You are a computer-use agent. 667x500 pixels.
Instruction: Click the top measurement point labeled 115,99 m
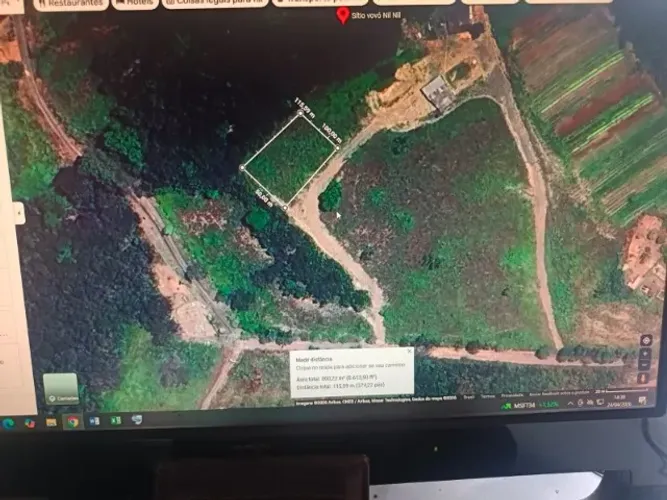pyautogui.click(x=300, y=113)
